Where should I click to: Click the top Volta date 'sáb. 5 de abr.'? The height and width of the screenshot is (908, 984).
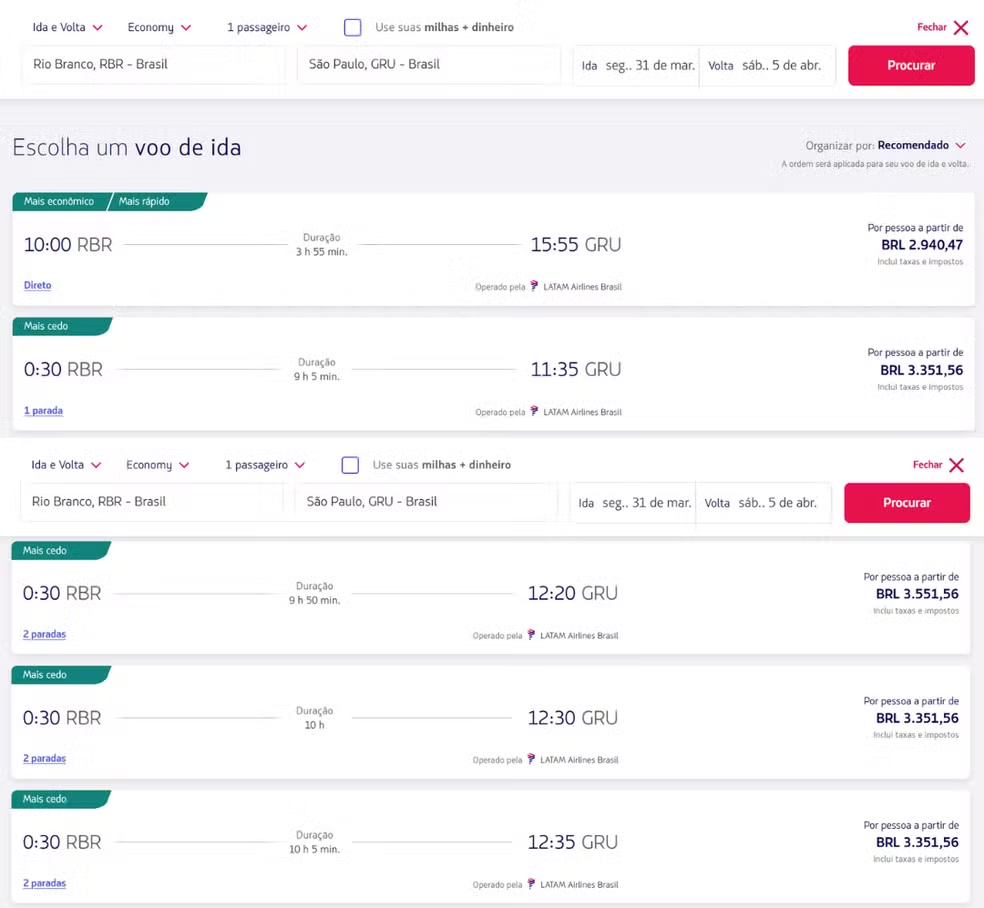point(766,66)
